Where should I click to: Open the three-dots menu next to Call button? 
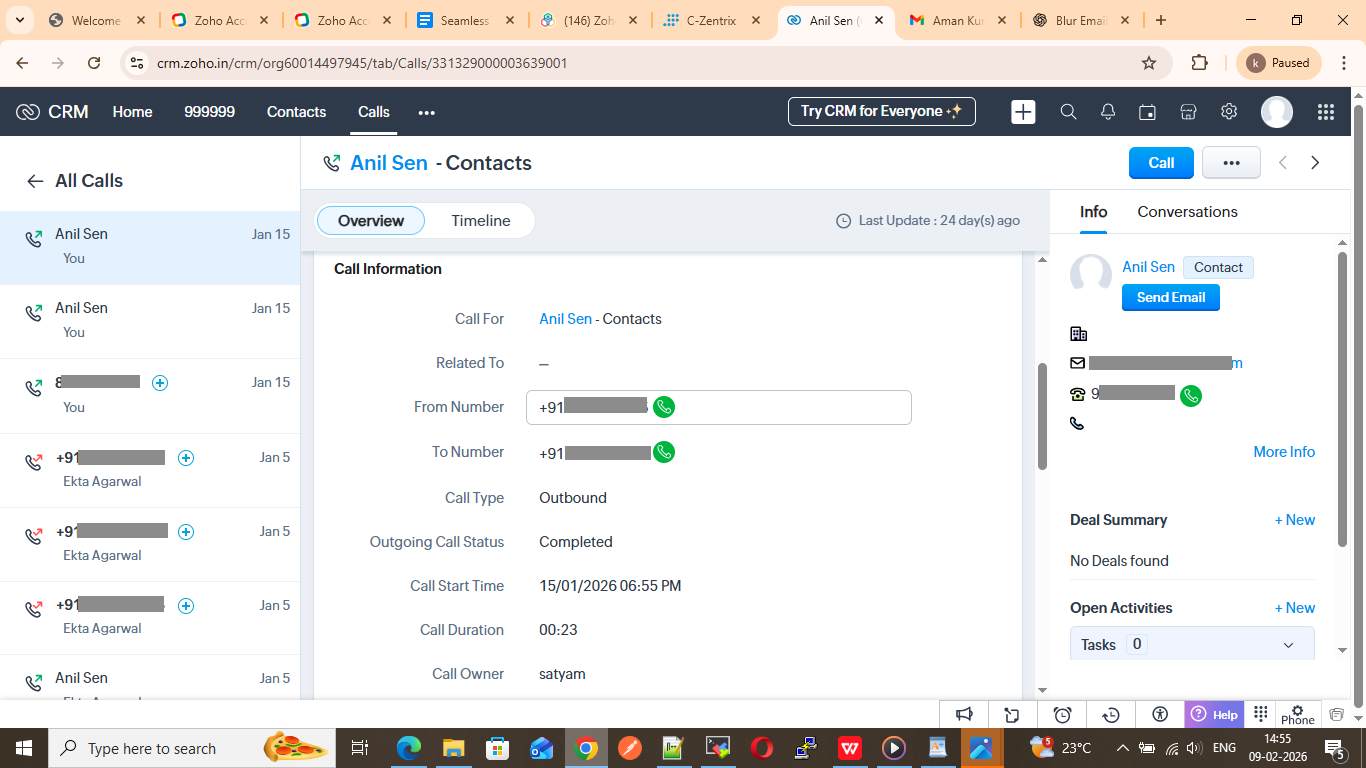coord(1230,163)
